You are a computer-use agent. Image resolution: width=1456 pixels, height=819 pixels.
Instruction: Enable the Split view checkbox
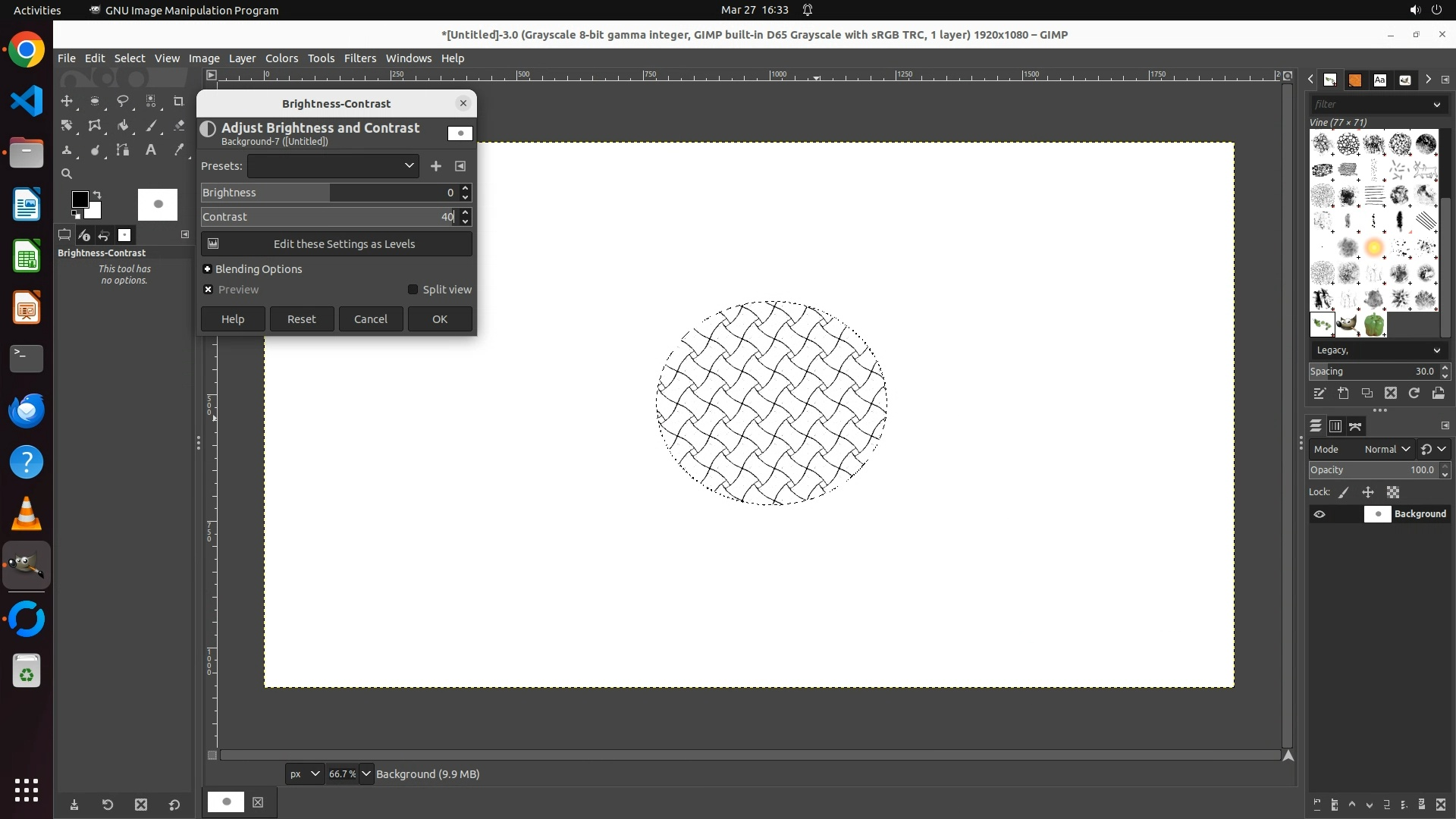[x=413, y=290]
